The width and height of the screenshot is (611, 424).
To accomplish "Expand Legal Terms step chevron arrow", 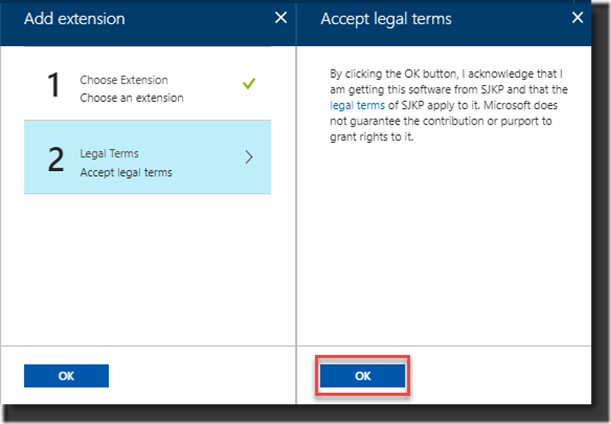I will pos(249,157).
